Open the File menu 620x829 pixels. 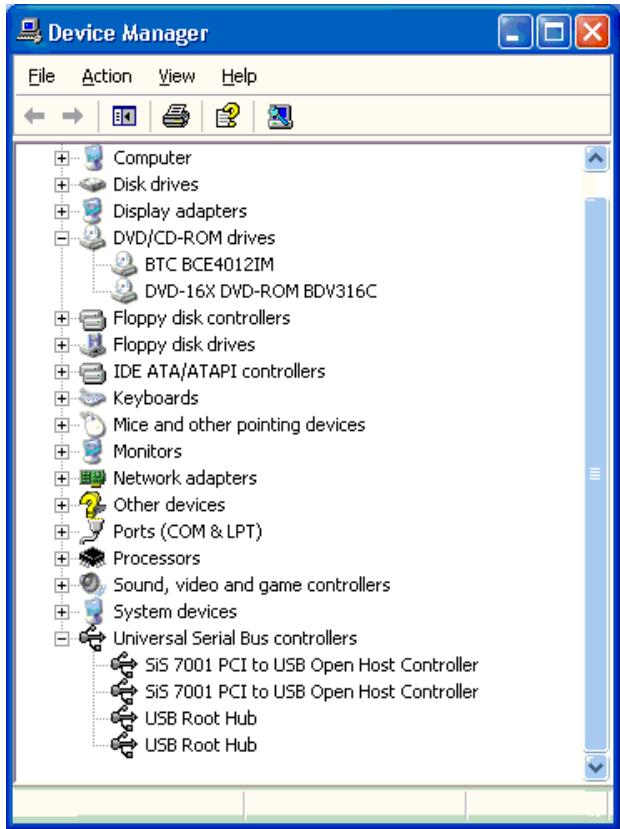[x=41, y=77]
